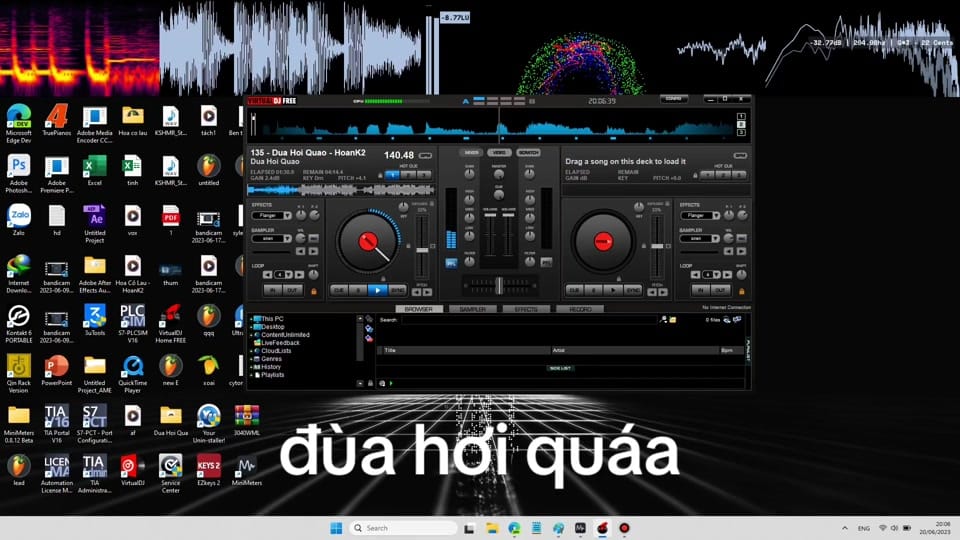Screen dimensions: 960x540
Task: Expand Playlists tree node
Action: [x=252, y=375]
